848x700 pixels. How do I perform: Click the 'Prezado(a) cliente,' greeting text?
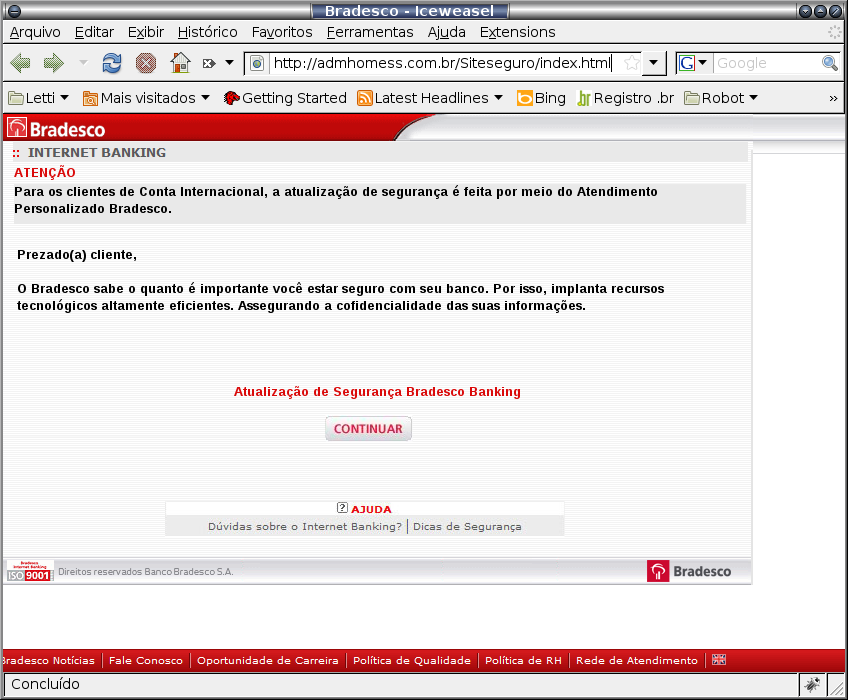77,255
